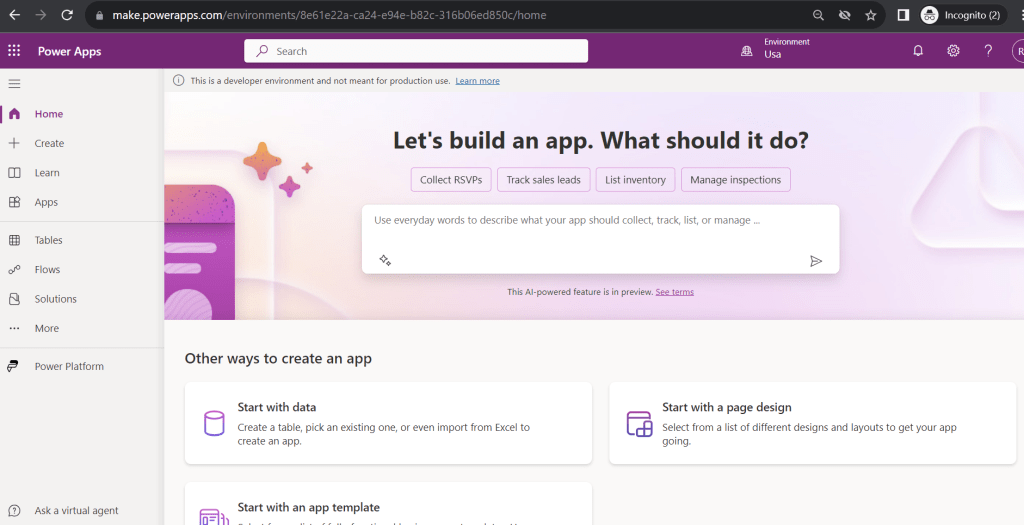Image resolution: width=1024 pixels, height=525 pixels.
Task: Choose the Track sales leads suggestion
Action: click(543, 180)
